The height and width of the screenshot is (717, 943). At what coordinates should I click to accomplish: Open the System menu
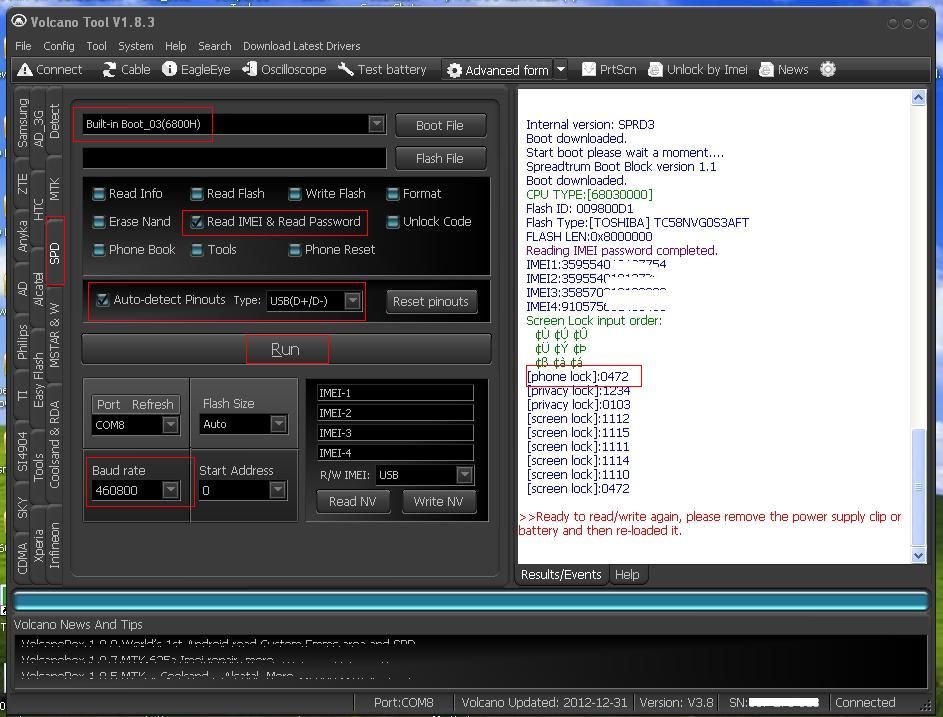click(135, 46)
